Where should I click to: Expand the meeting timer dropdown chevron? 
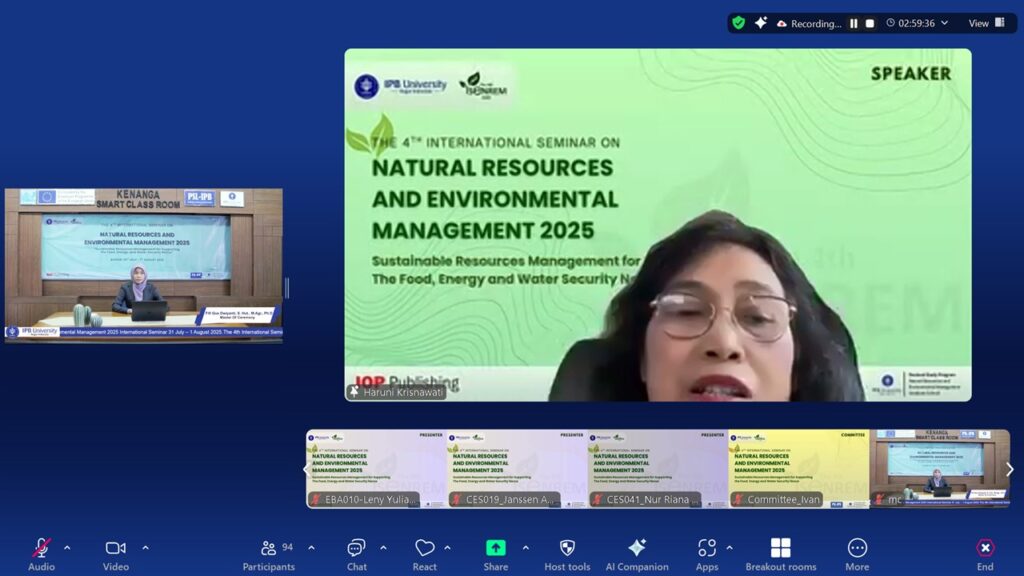[946, 23]
